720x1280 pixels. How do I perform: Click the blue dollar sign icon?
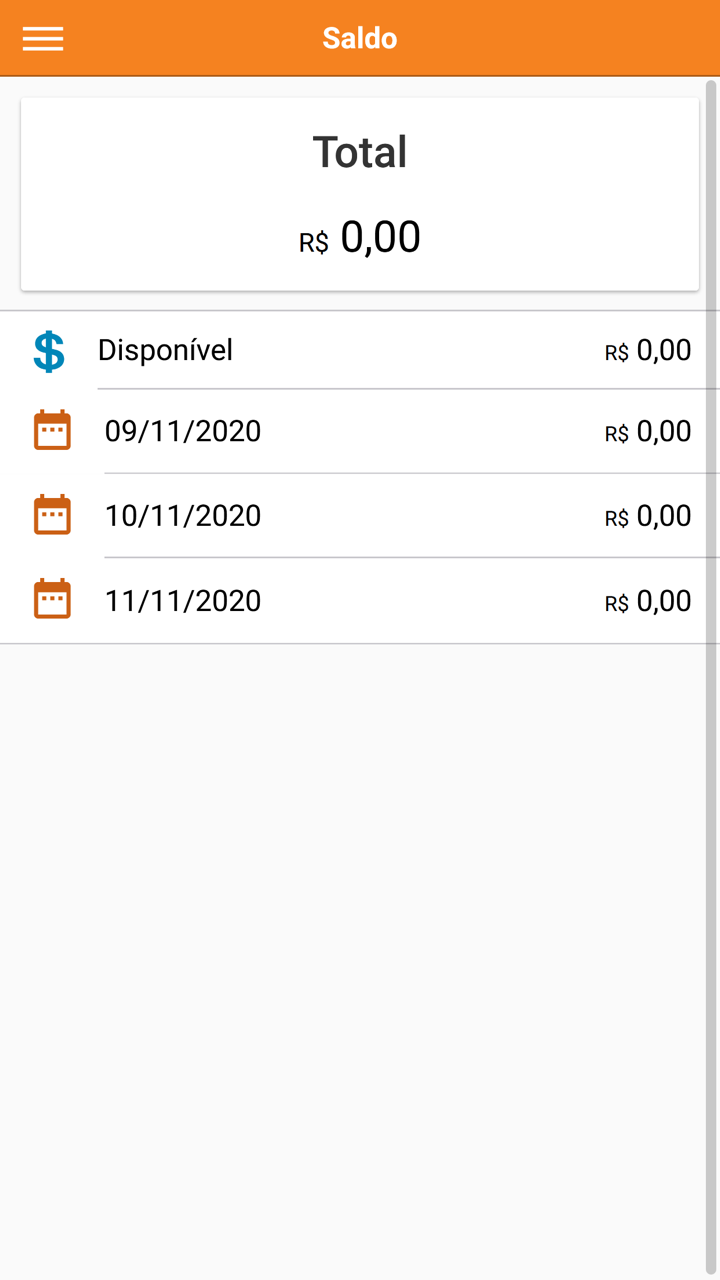49,351
